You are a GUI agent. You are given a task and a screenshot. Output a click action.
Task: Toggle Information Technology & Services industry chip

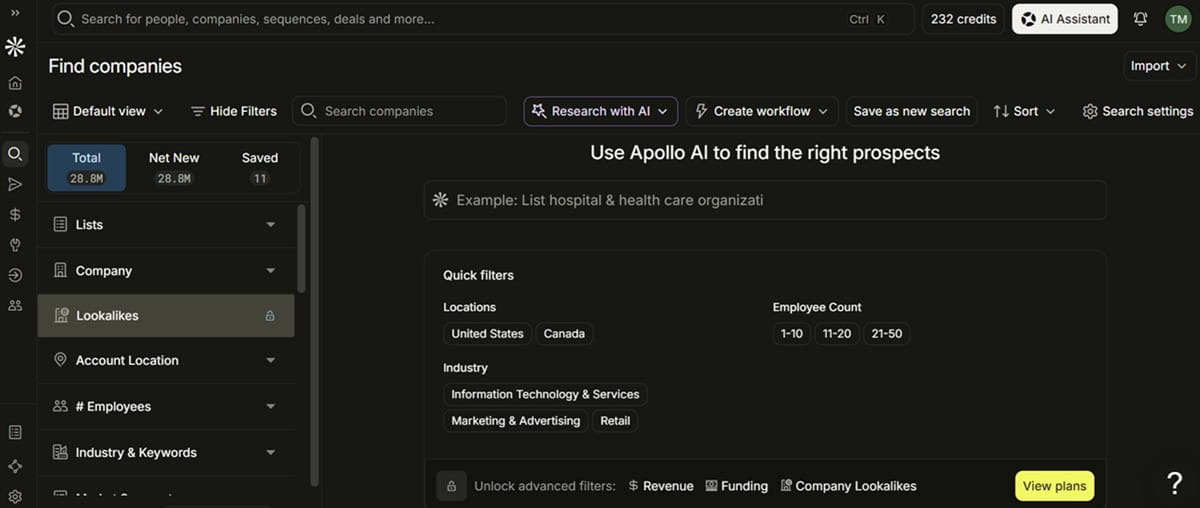tap(545, 394)
